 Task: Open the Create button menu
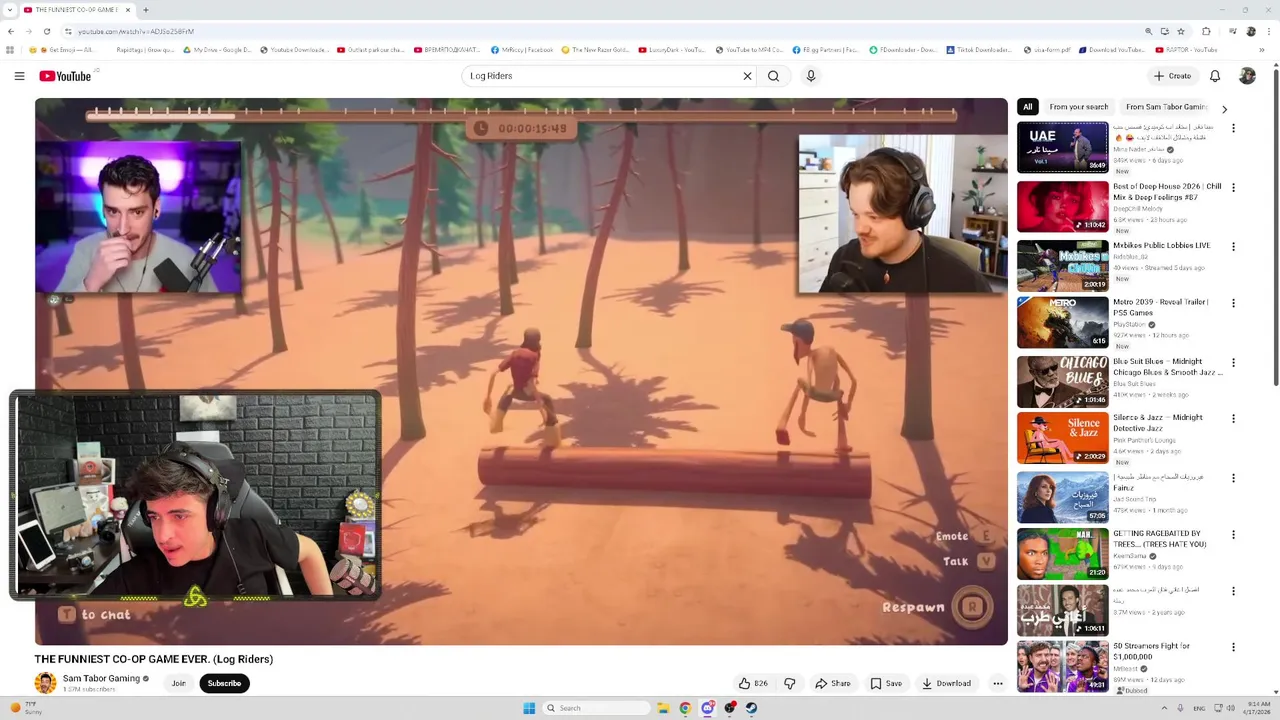click(x=1172, y=76)
